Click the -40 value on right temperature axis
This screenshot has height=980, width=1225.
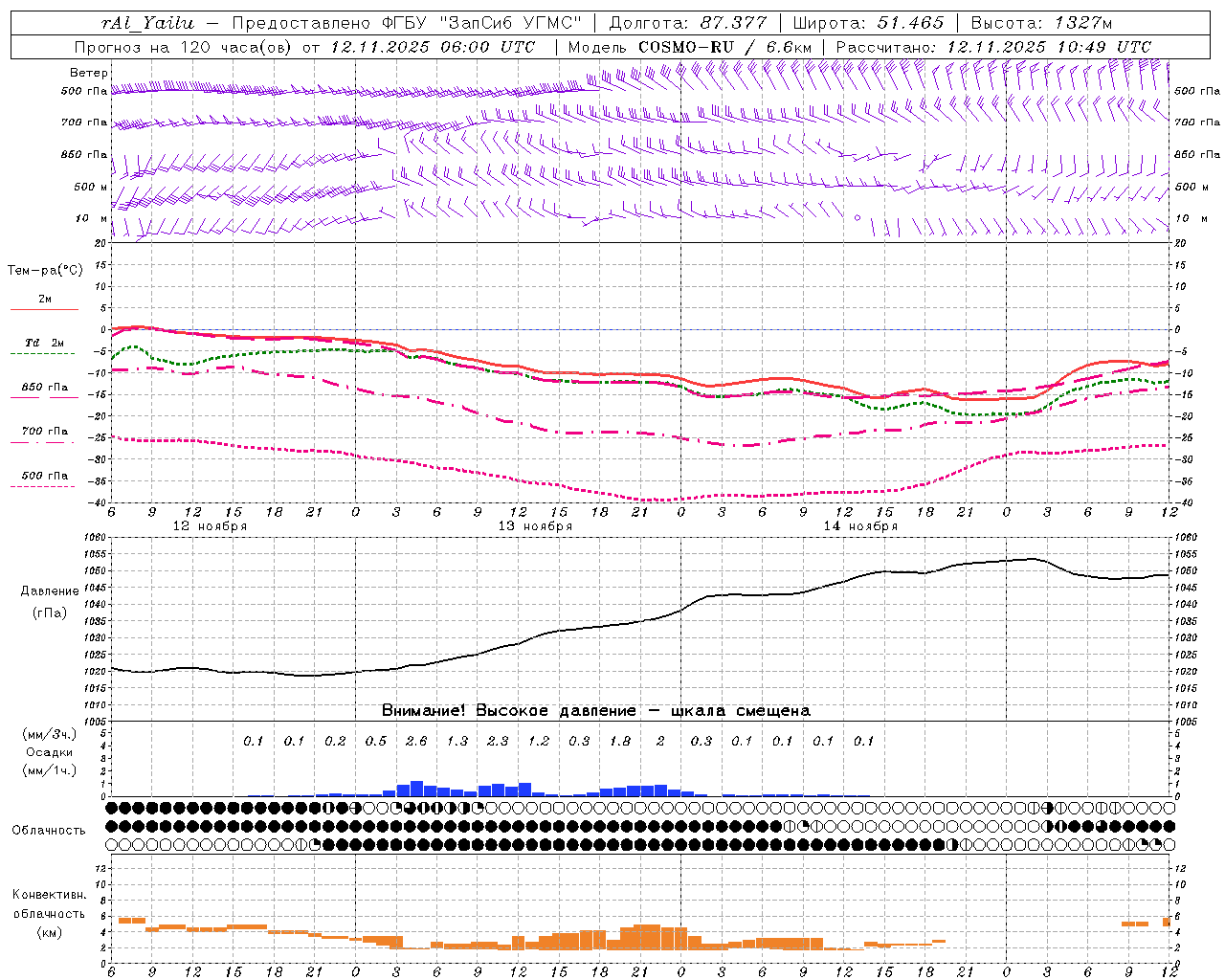click(1184, 503)
